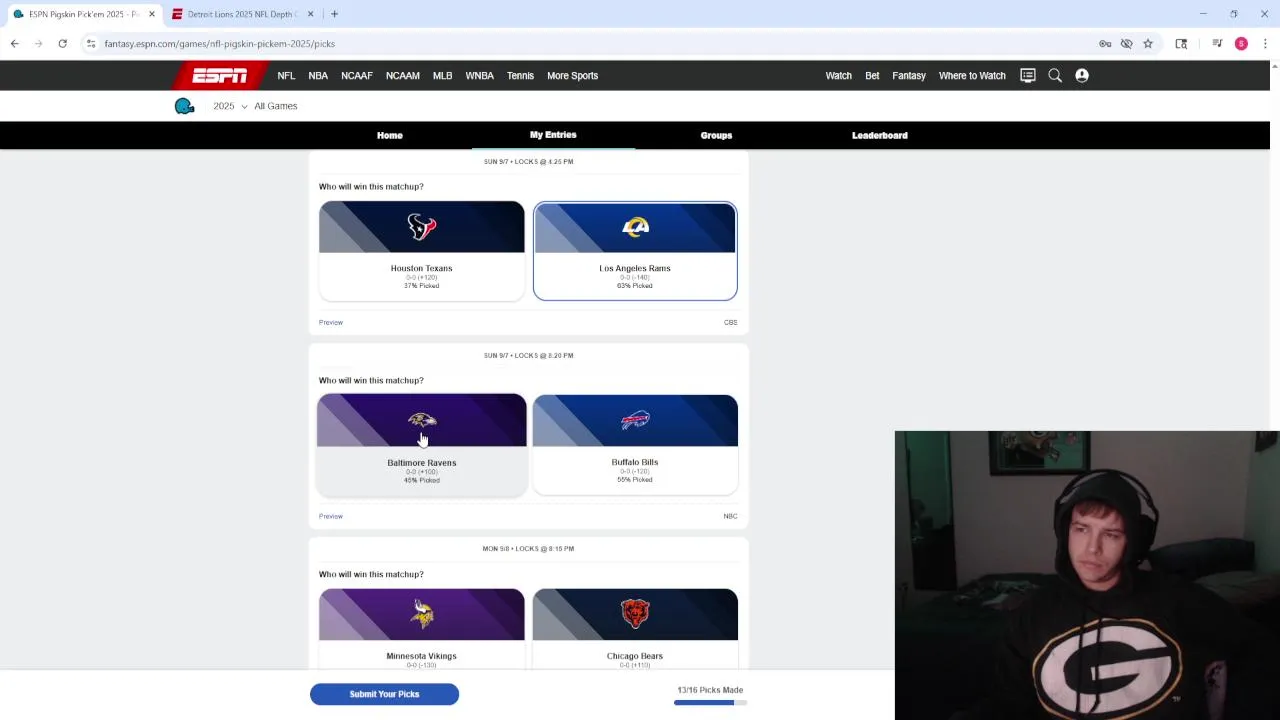Pick the Baltimore Ravens
1280x720 pixels.
click(421, 444)
